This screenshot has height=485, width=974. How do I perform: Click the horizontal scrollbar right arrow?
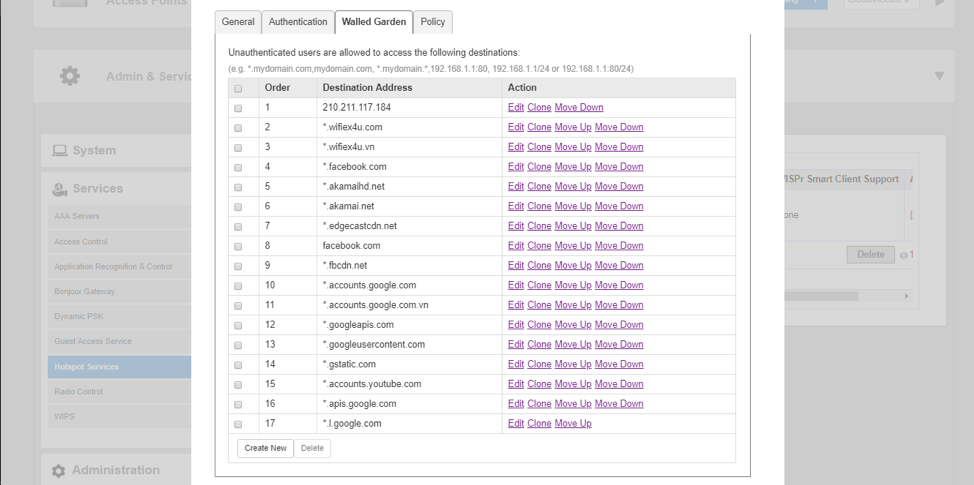click(906, 296)
